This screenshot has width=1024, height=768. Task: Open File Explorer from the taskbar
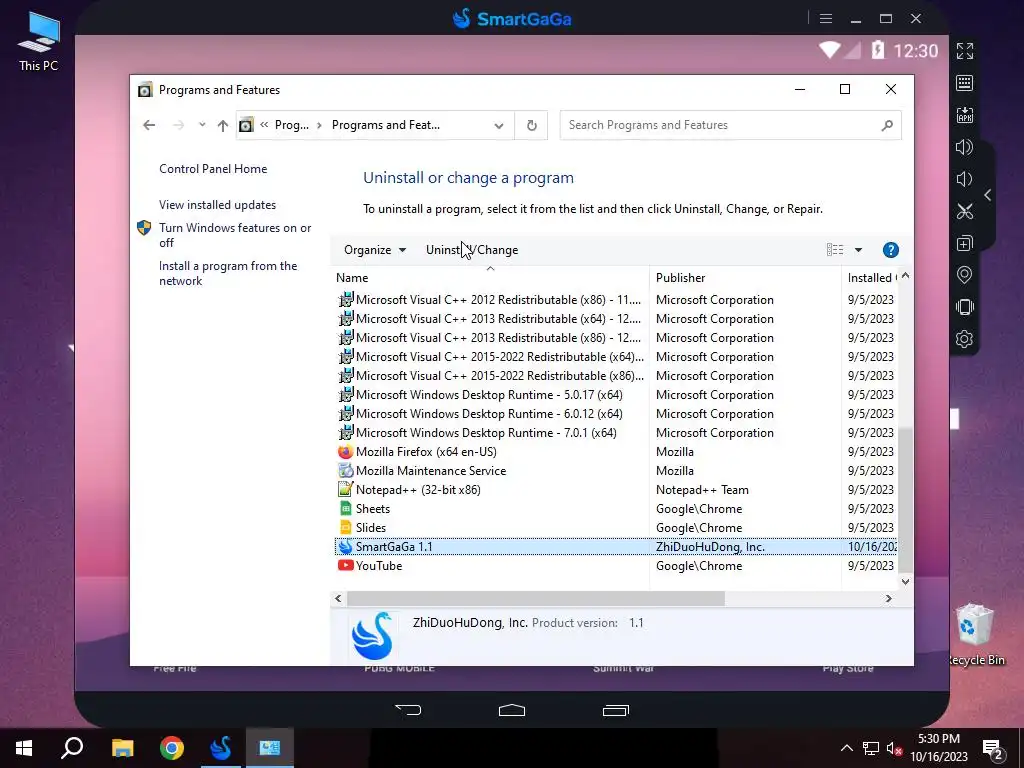tap(122, 748)
